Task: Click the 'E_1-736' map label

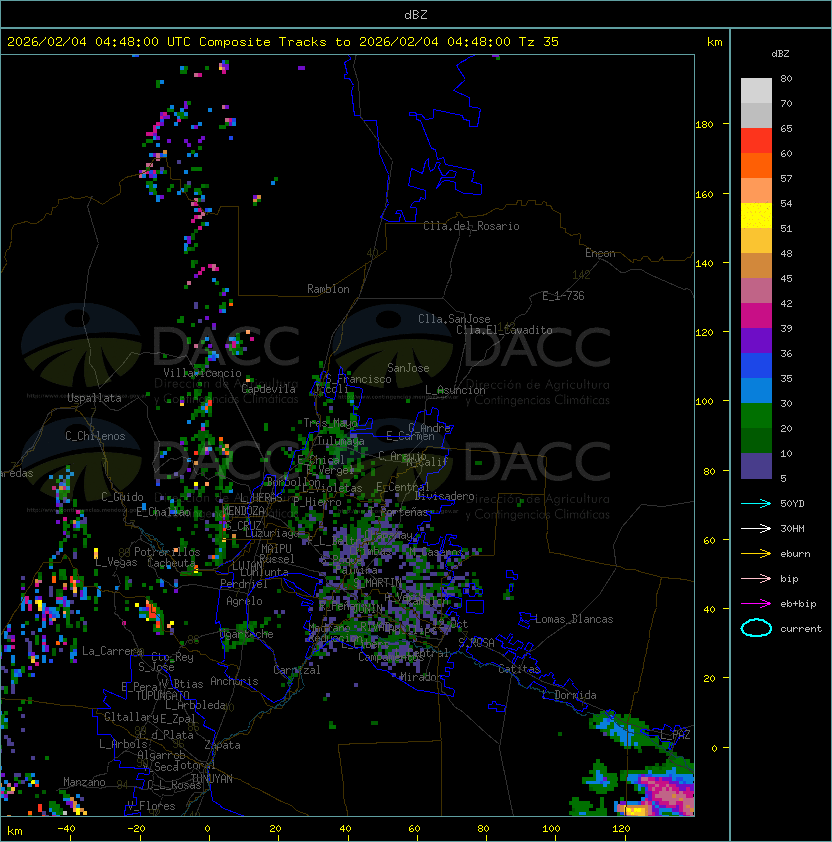Action: coord(563,296)
